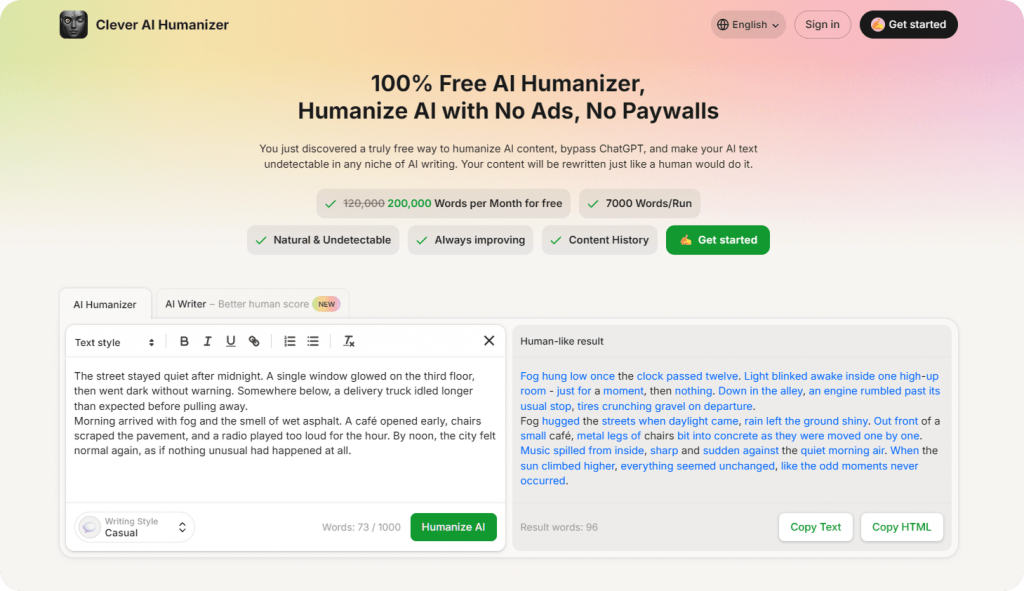Click the speech bubble Writing Style icon
This screenshot has height=591, width=1024.
pos(89,527)
